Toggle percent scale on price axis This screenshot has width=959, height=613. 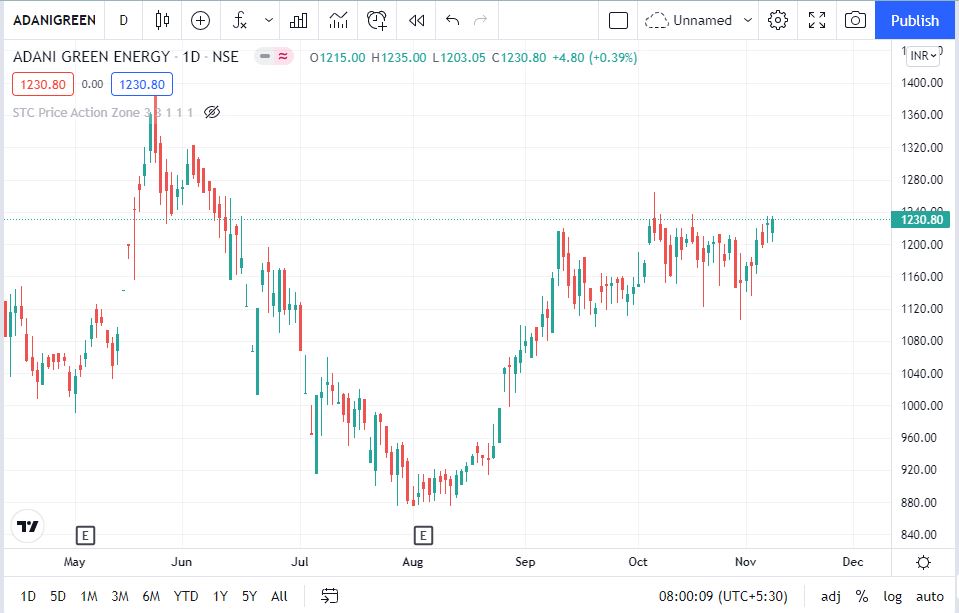[x=861, y=596]
